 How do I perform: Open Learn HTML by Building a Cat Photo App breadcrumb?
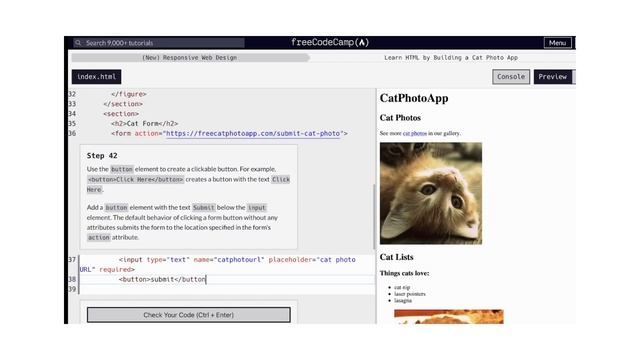tap(451, 58)
